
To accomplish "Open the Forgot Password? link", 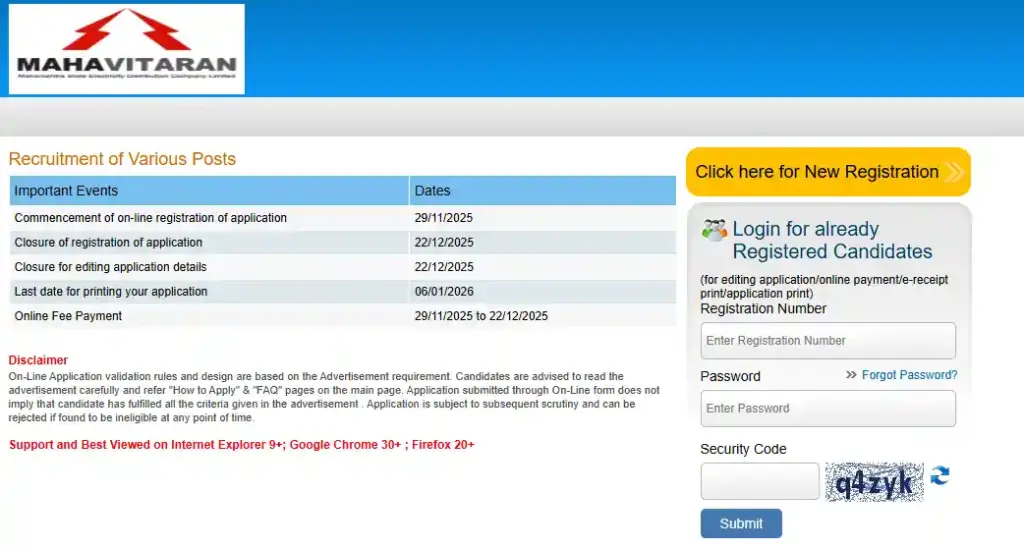I will [x=909, y=375].
